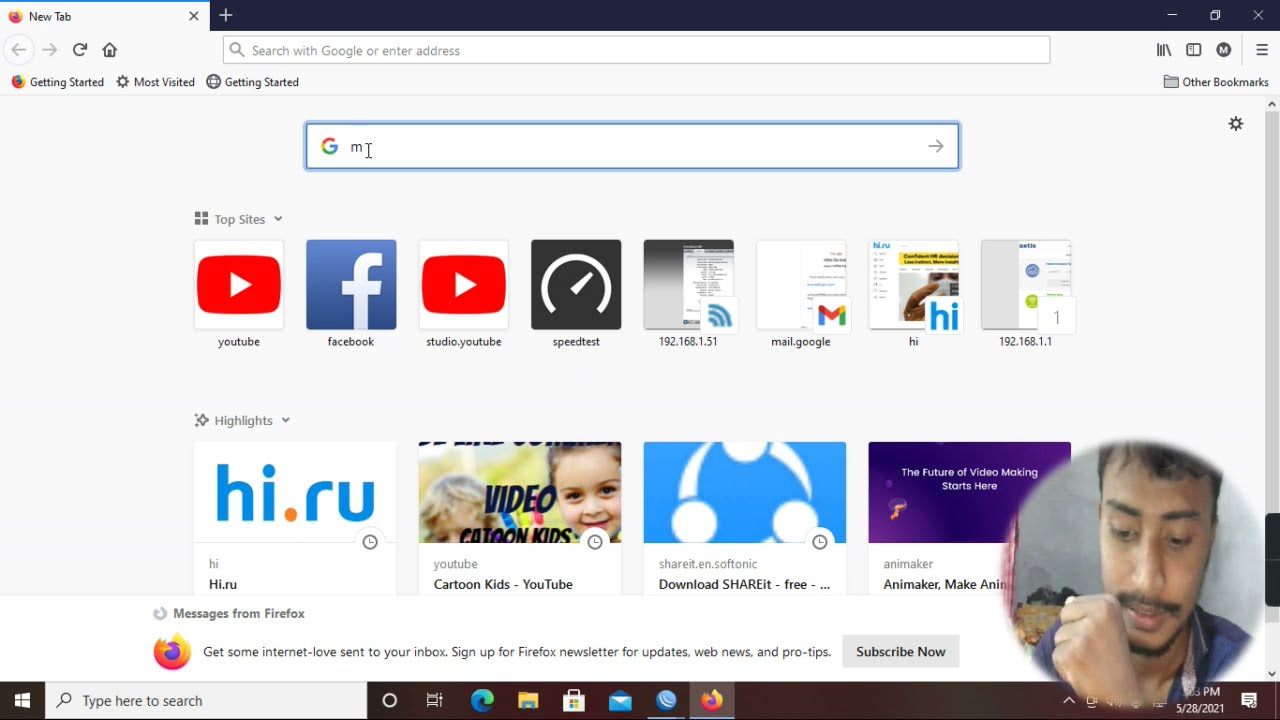
Task: Click inside the Google search box
Action: [632, 147]
